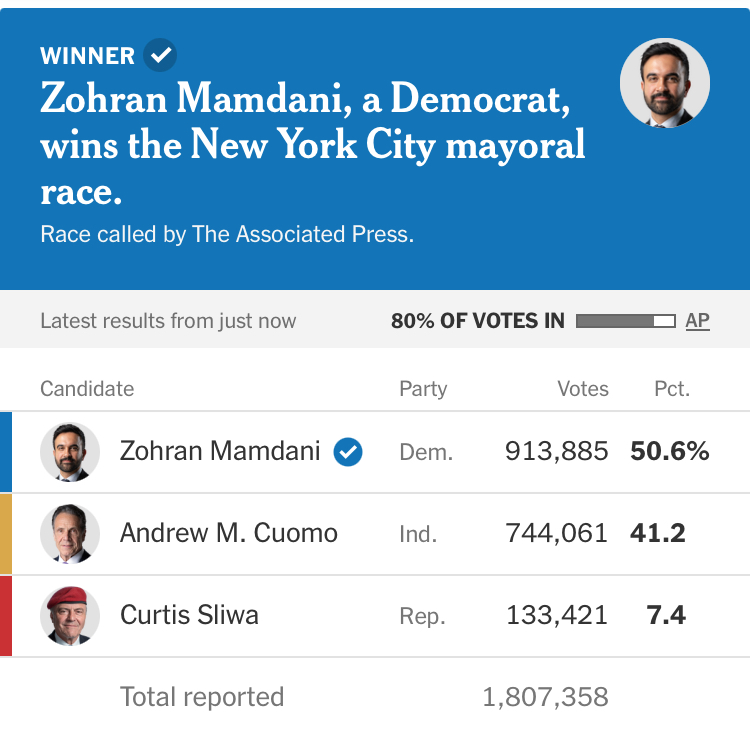This screenshot has height=738, width=750.
Task: Click Zohran Mamdani's row photo
Action: tap(70, 452)
